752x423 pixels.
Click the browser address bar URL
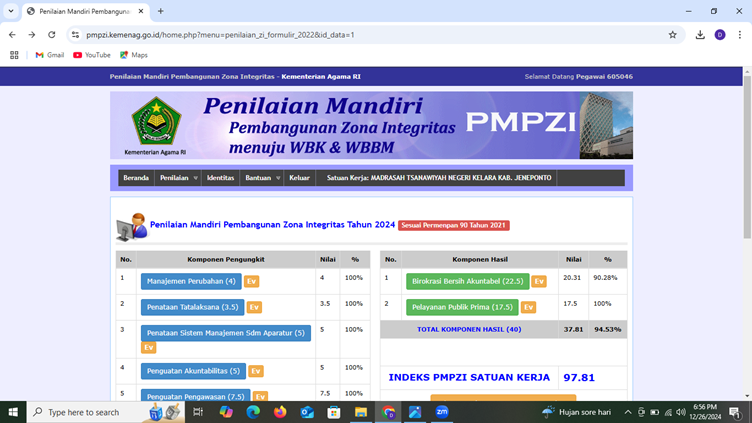(220, 34)
